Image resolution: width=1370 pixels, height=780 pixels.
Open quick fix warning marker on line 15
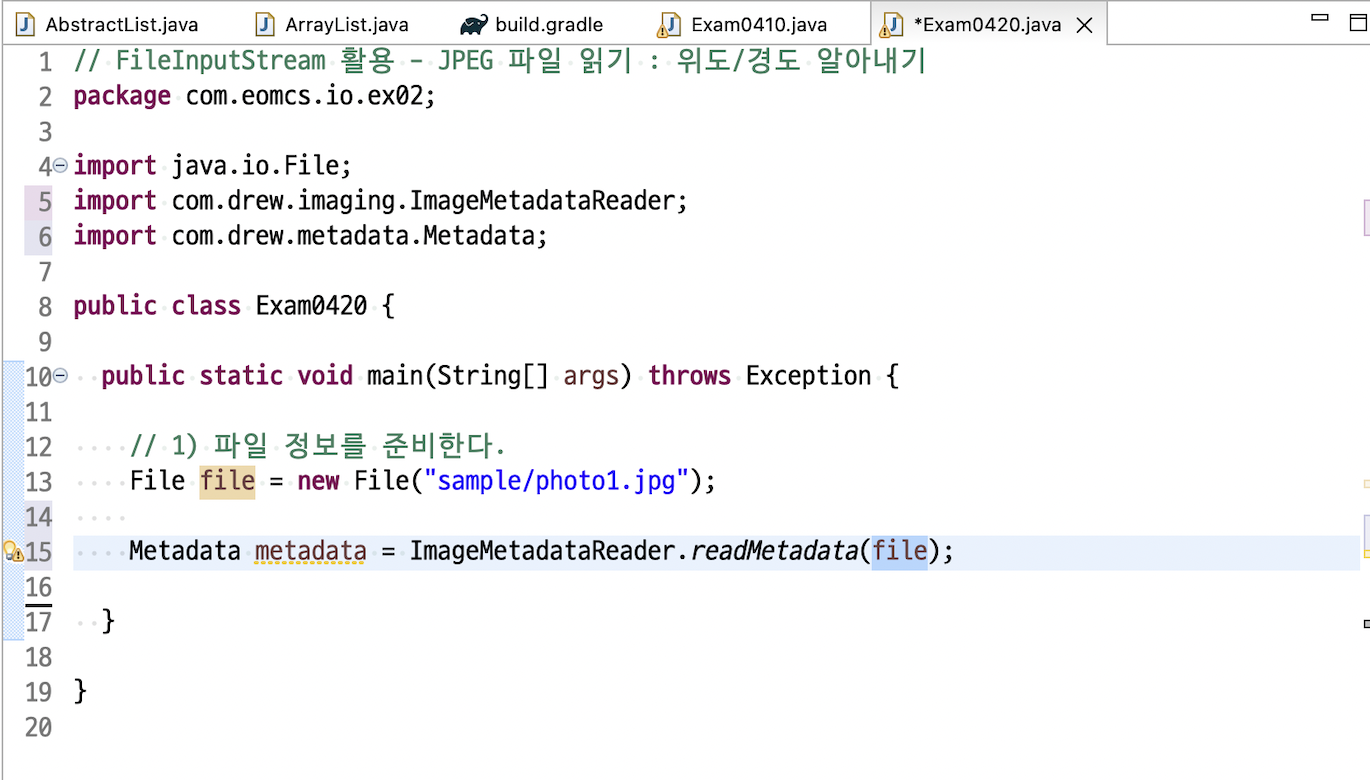13,552
